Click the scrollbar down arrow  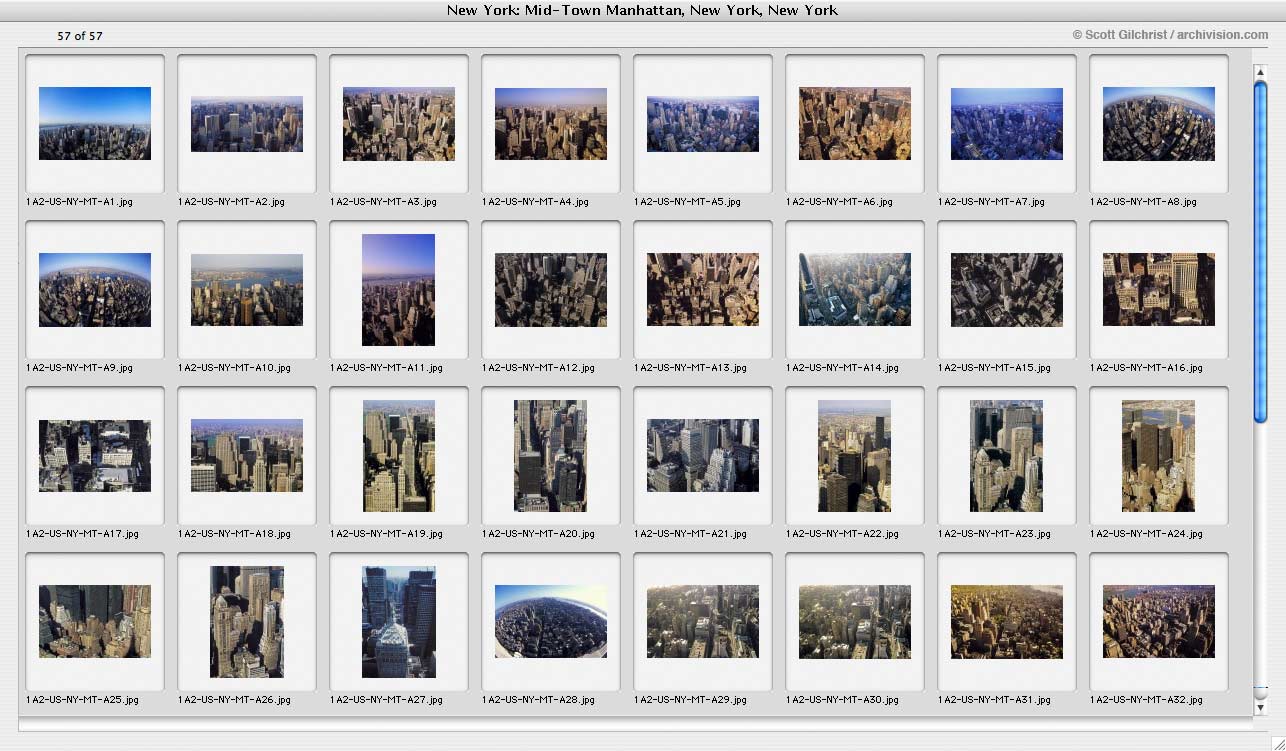[x=1260, y=707]
